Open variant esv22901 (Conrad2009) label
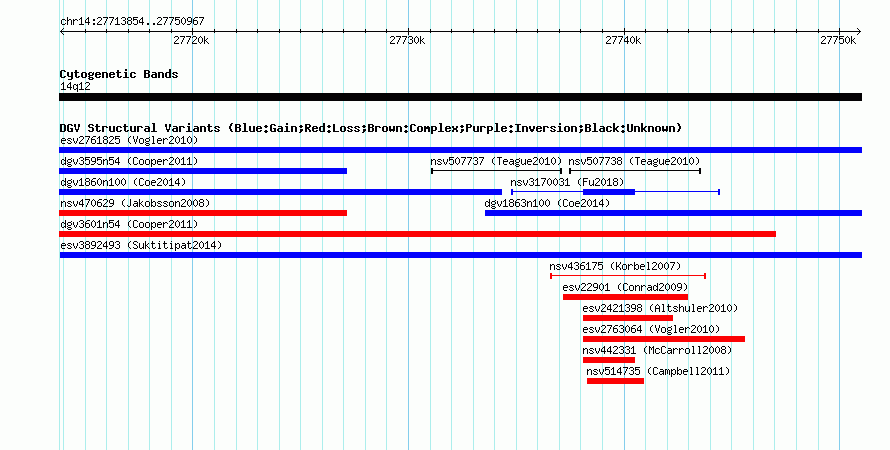The image size is (890, 450). [625, 287]
